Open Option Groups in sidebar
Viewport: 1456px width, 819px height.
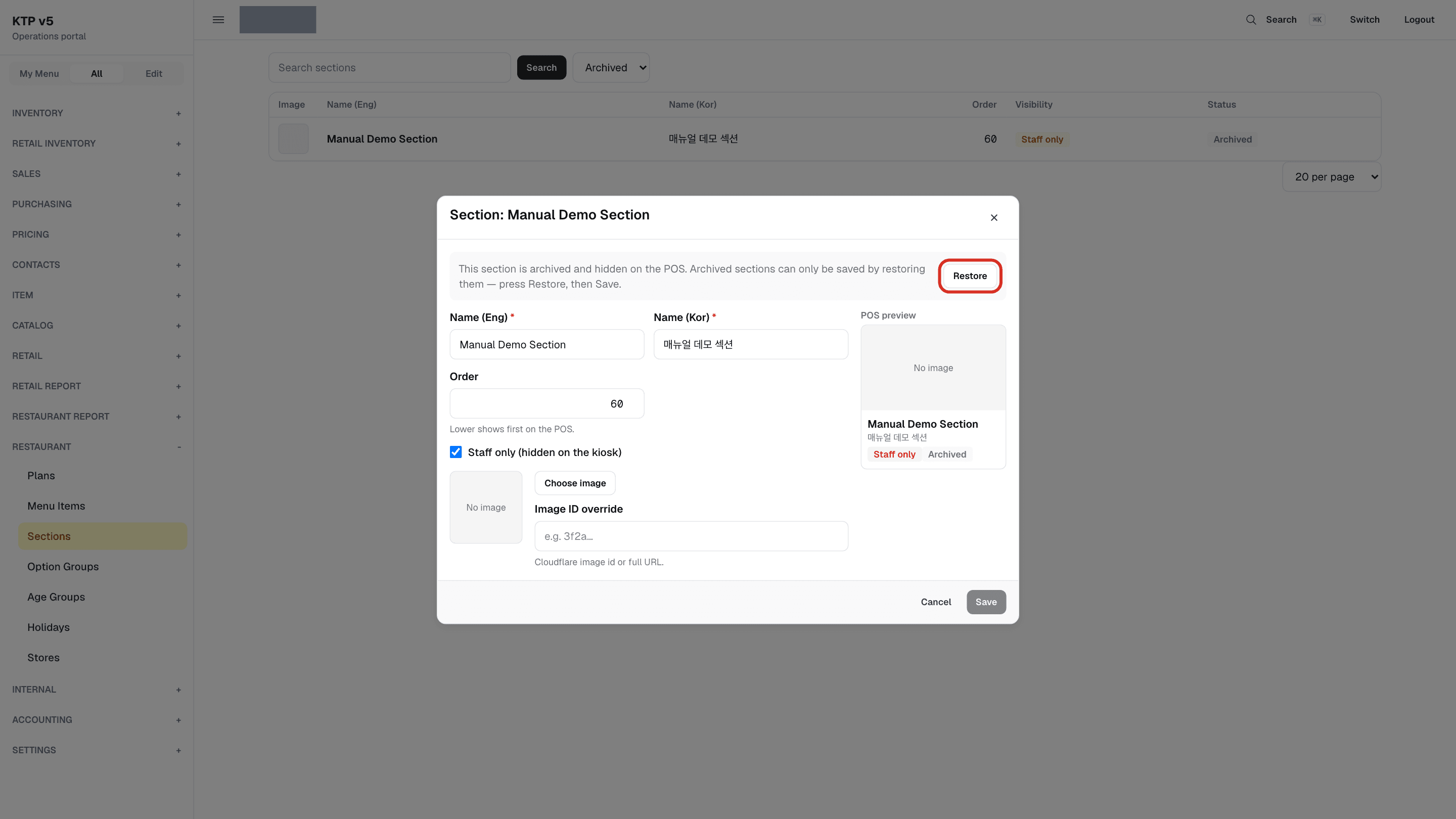coord(102,567)
